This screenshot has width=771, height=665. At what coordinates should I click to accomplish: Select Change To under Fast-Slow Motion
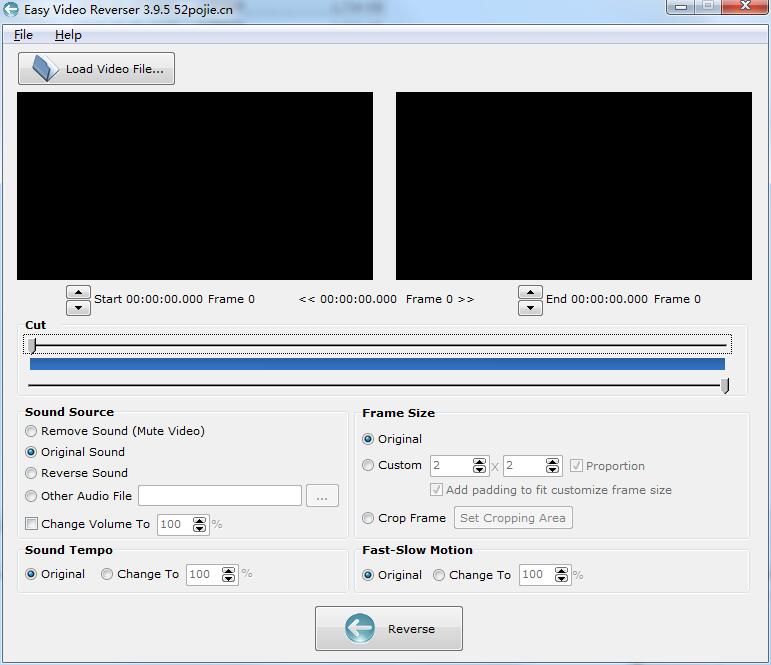pos(439,575)
